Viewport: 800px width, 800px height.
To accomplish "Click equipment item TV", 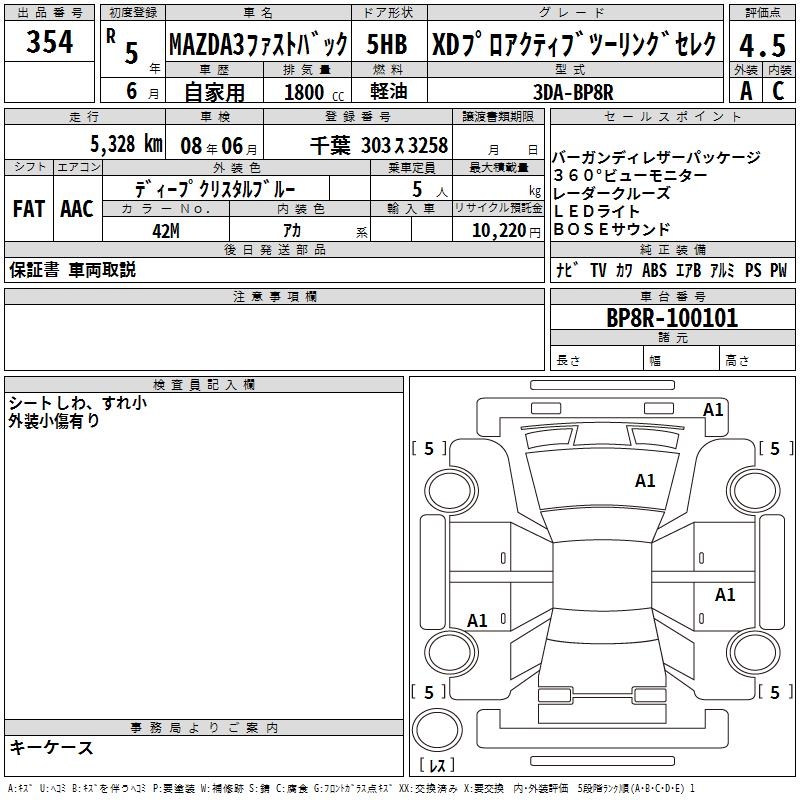I will [x=598, y=270].
